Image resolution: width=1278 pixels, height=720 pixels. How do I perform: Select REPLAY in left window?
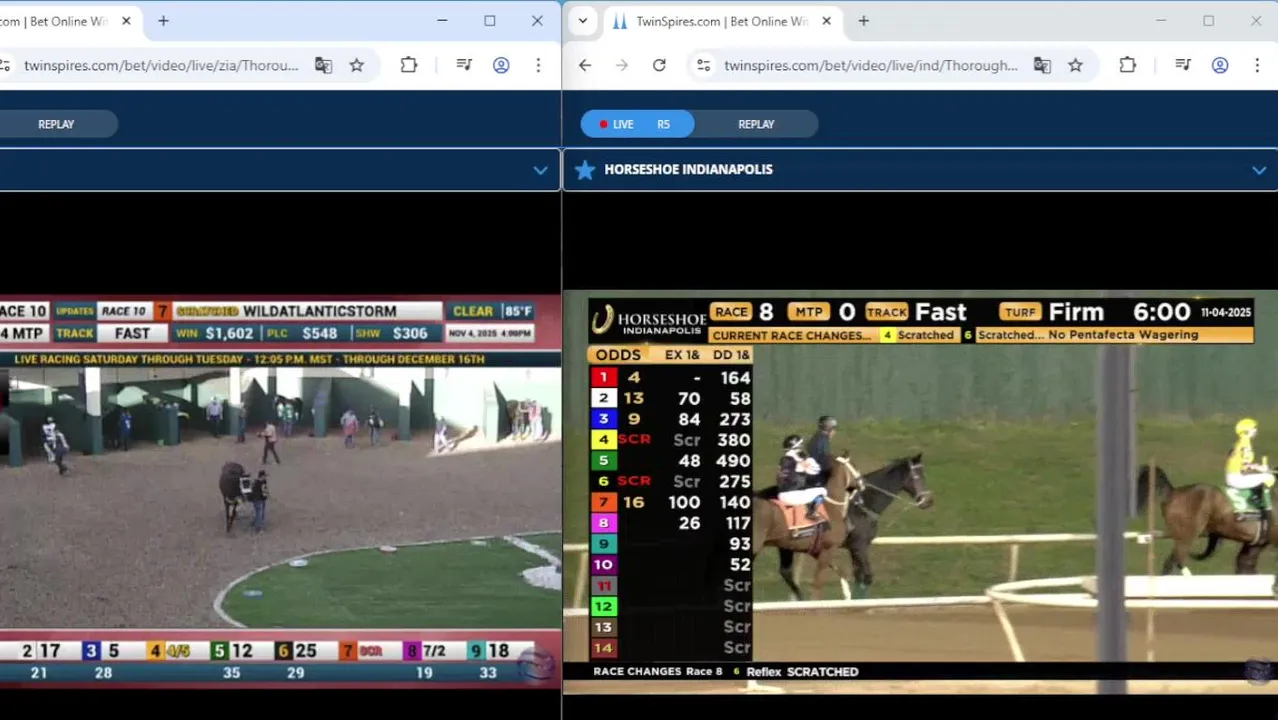point(56,124)
